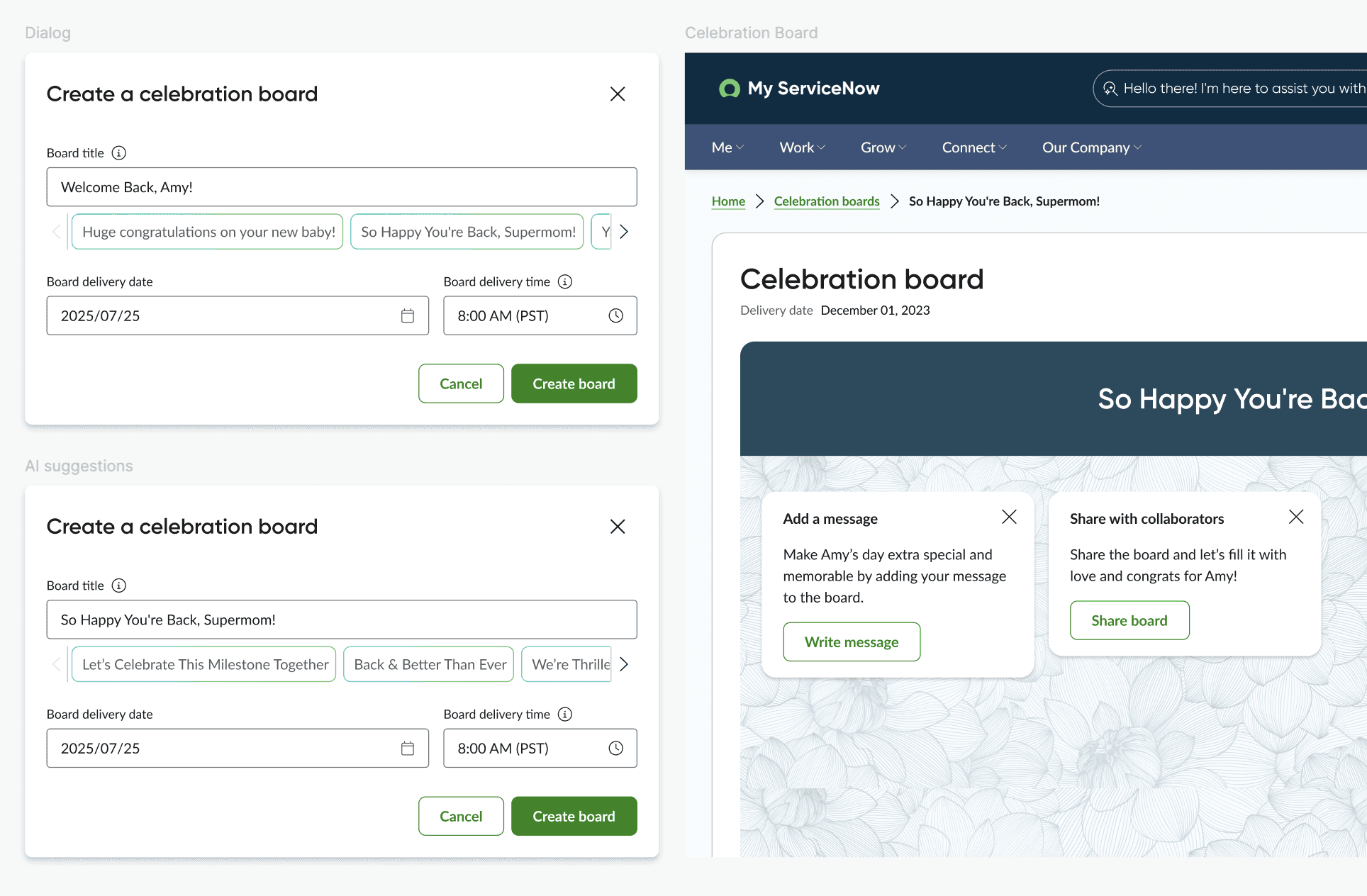This screenshot has height=896, width=1367.
Task: Open the Grow navigation menu
Action: [x=883, y=147]
